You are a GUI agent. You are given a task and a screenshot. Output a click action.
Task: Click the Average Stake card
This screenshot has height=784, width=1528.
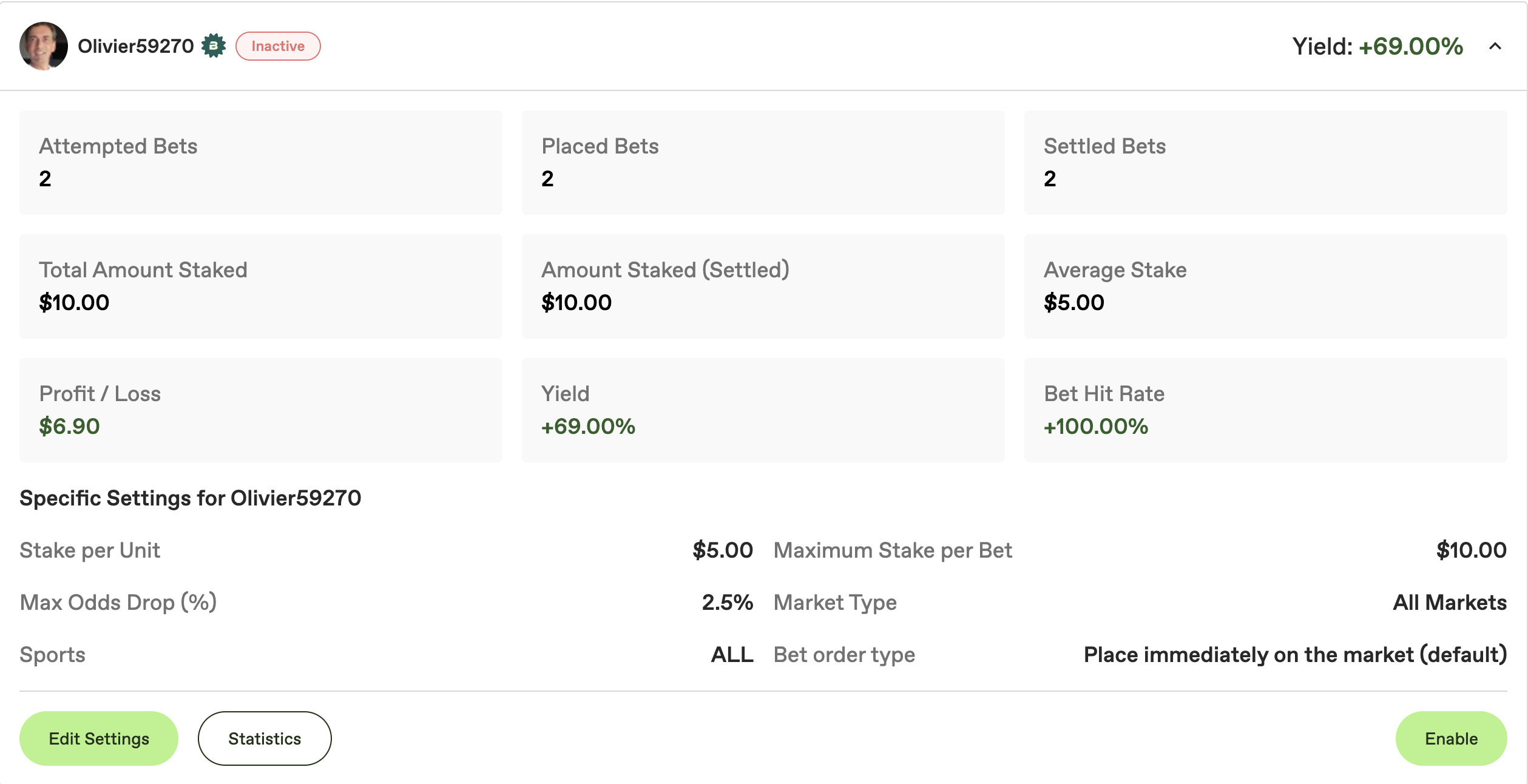[1265, 286]
